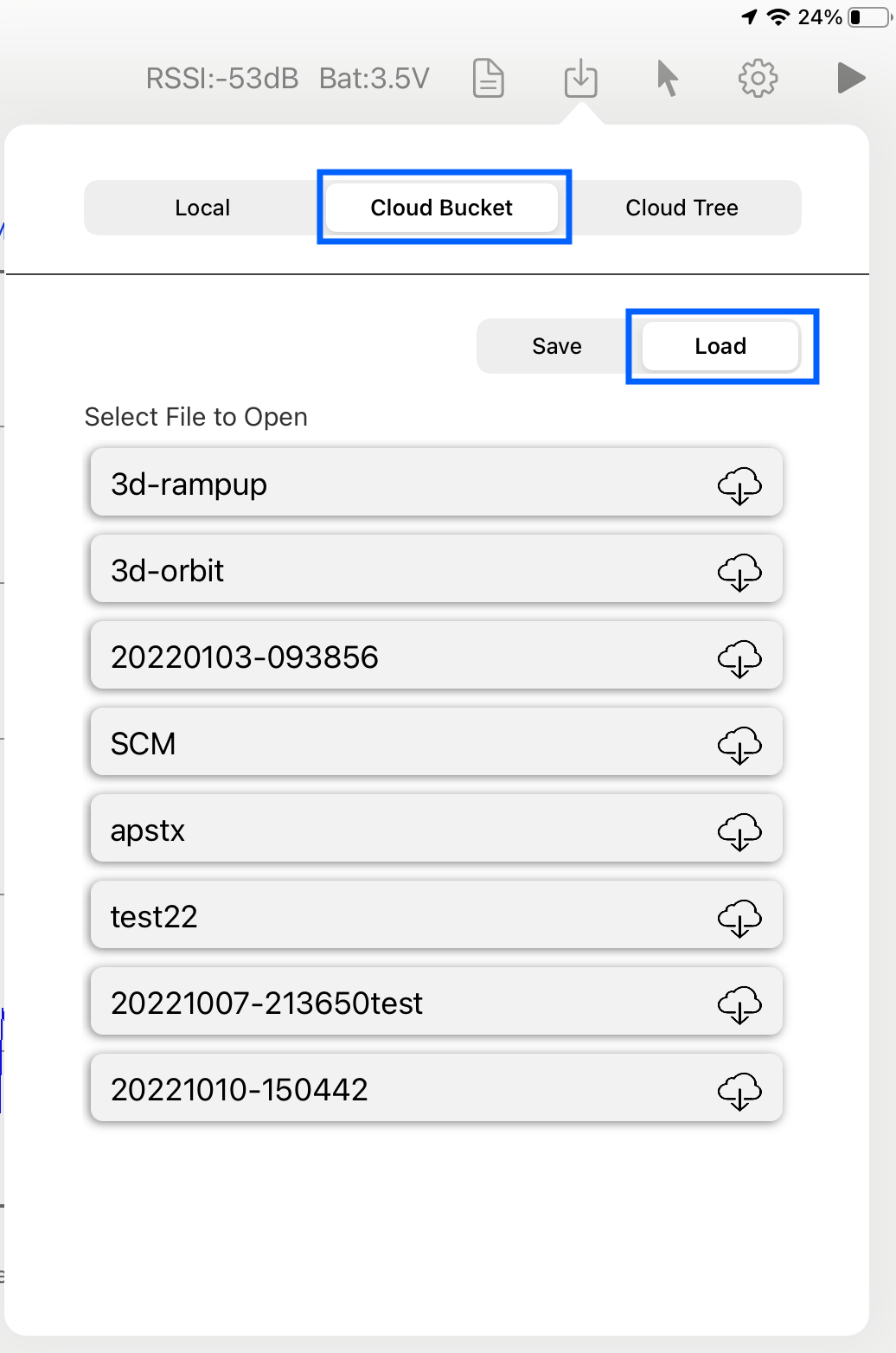
Task: Switch to the Cloud Tree tab
Action: [x=682, y=208]
